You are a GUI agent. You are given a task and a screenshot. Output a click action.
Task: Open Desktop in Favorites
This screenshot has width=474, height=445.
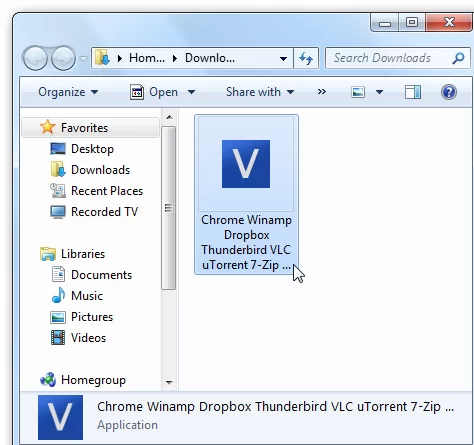pyautogui.click(x=92, y=149)
